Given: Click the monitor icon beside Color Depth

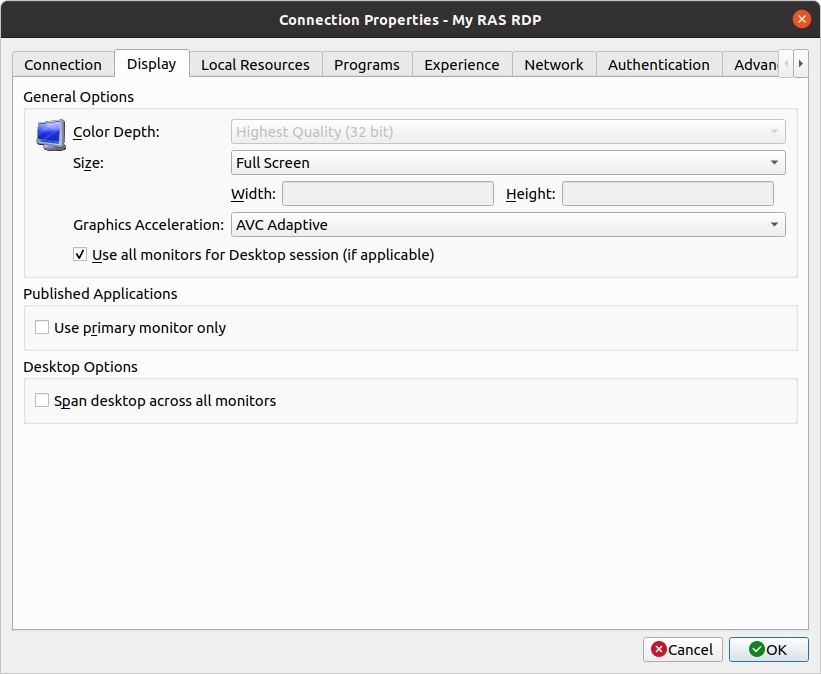Looking at the screenshot, I should coord(50,134).
